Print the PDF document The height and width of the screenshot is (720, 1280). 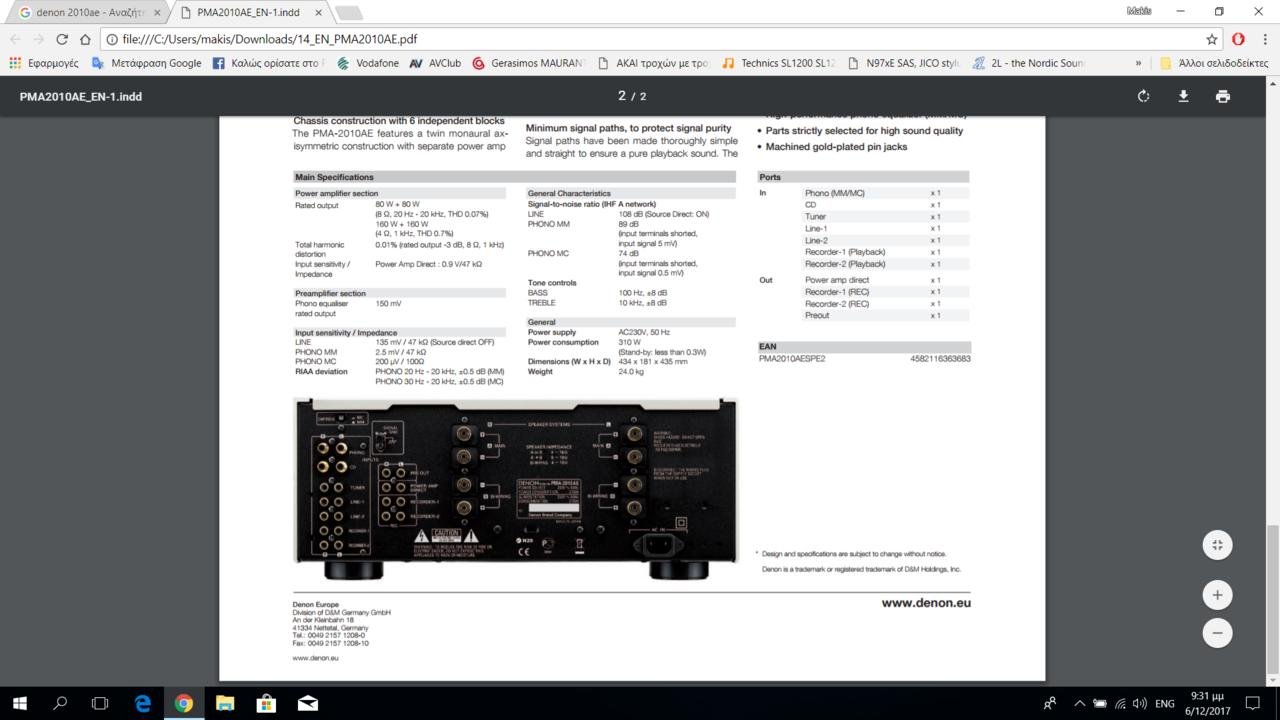1222,96
